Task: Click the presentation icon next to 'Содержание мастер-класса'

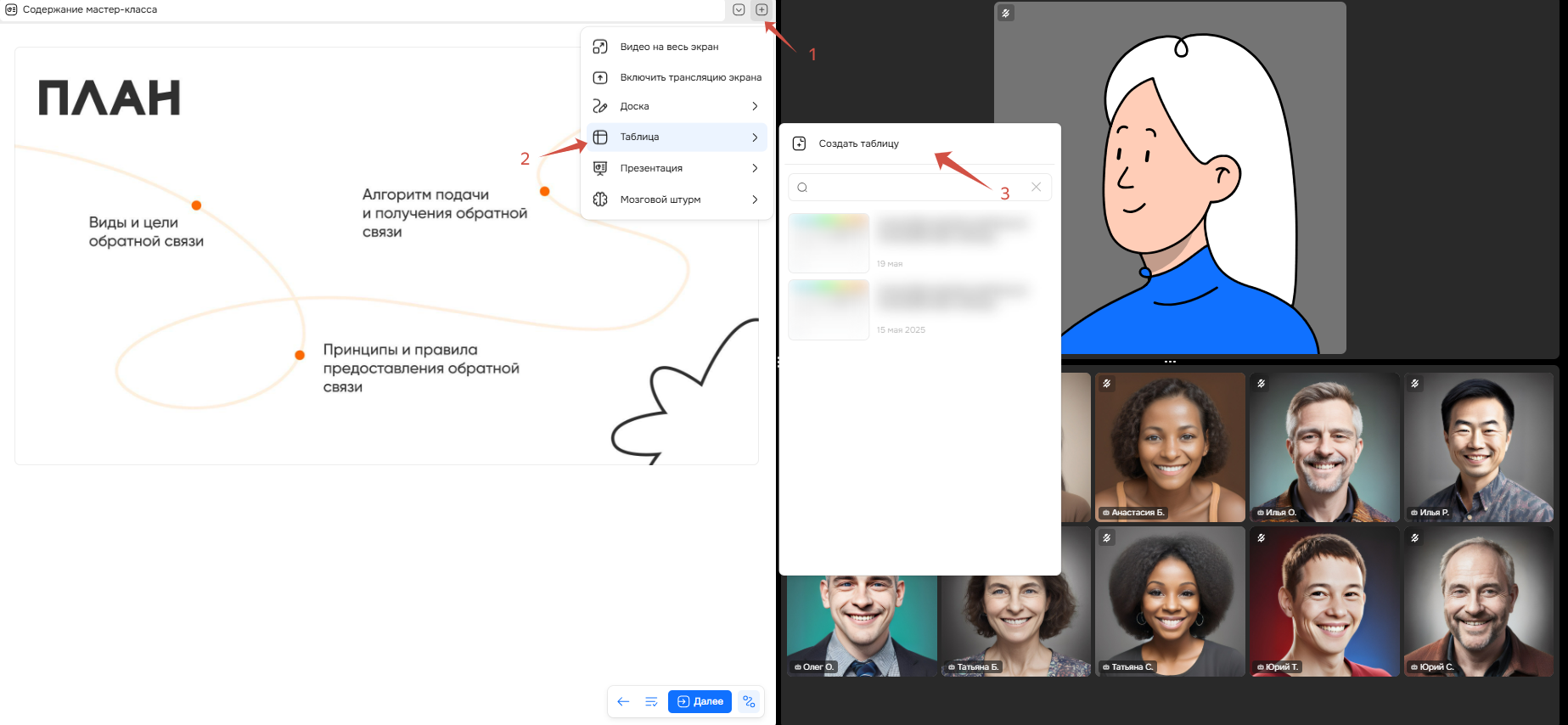Action: 11,9
